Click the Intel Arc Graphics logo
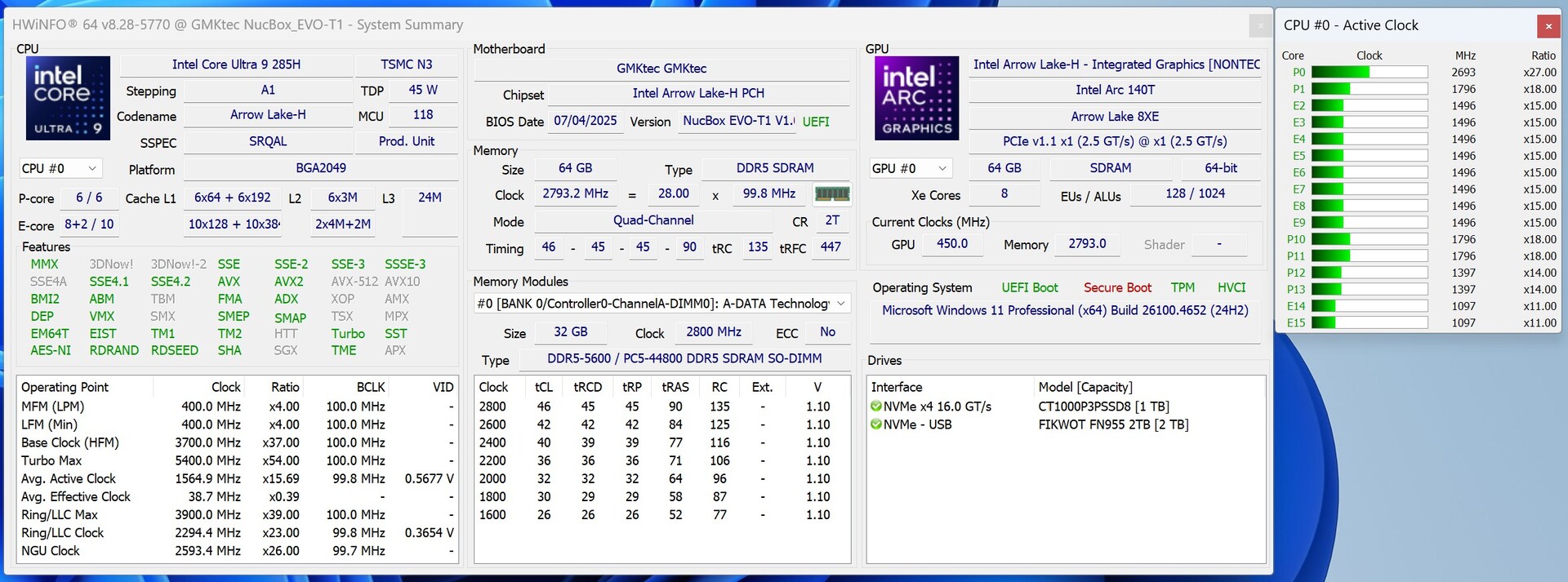The height and width of the screenshot is (582, 1568). tap(917, 98)
